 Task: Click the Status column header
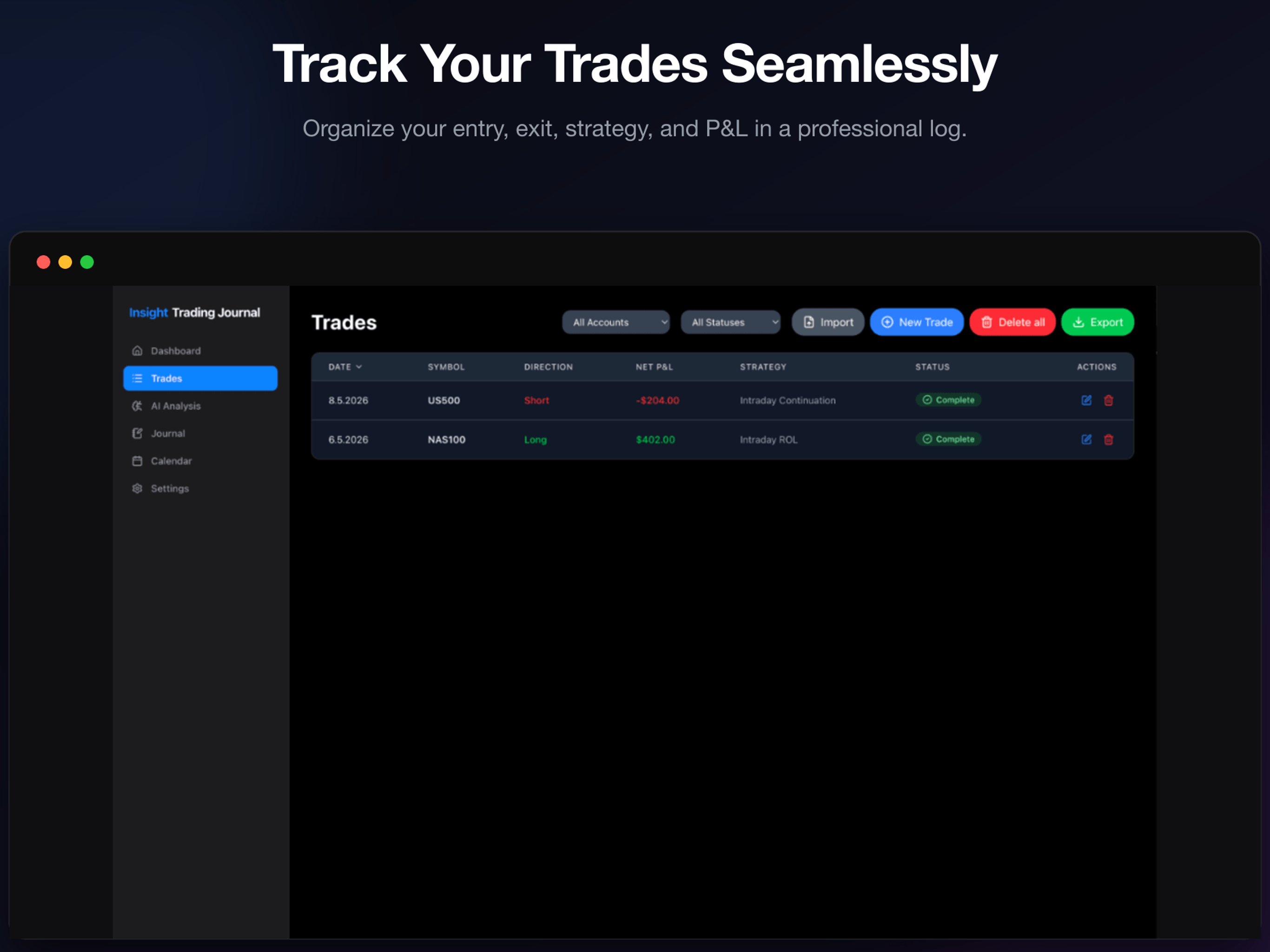[933, 367]
